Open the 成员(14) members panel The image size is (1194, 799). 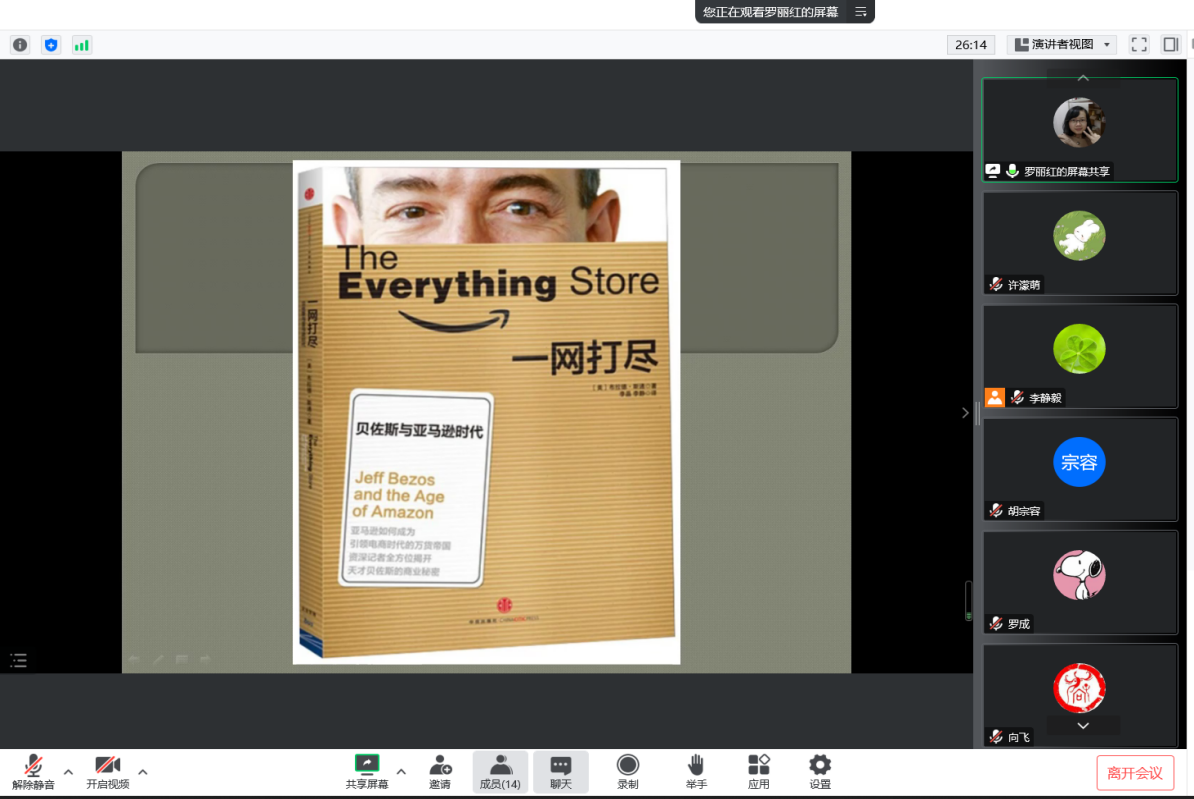(500, 772)
